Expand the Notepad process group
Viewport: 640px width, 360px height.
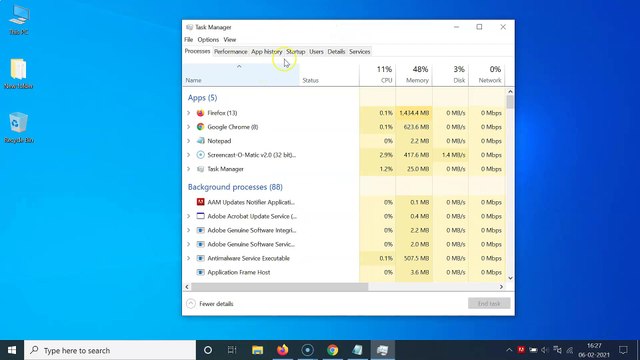coord(189,141)
